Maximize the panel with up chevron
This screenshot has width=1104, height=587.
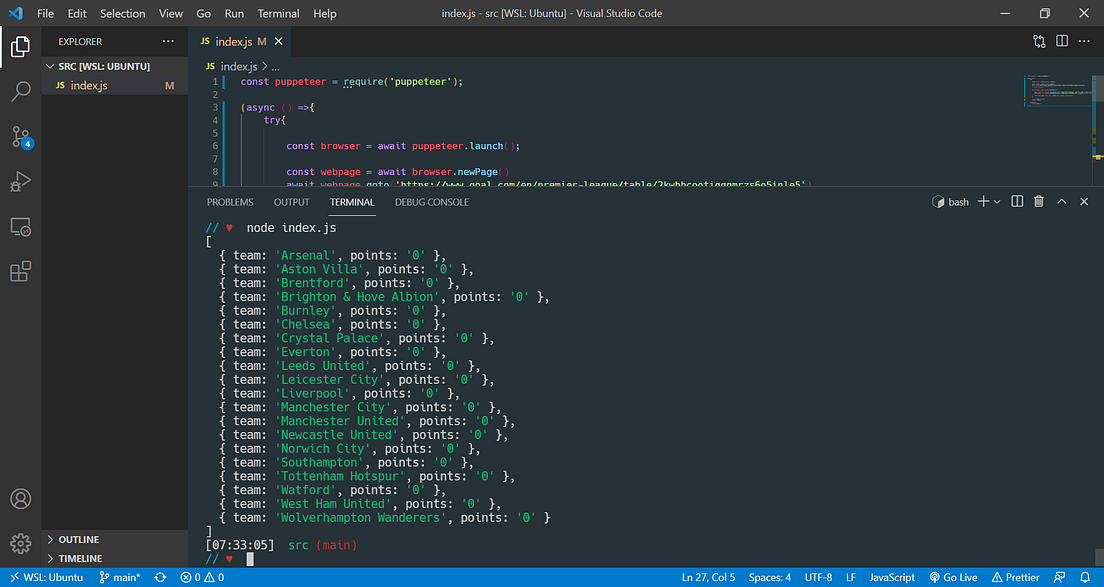pyautogui.click(x=1062, y=202)
